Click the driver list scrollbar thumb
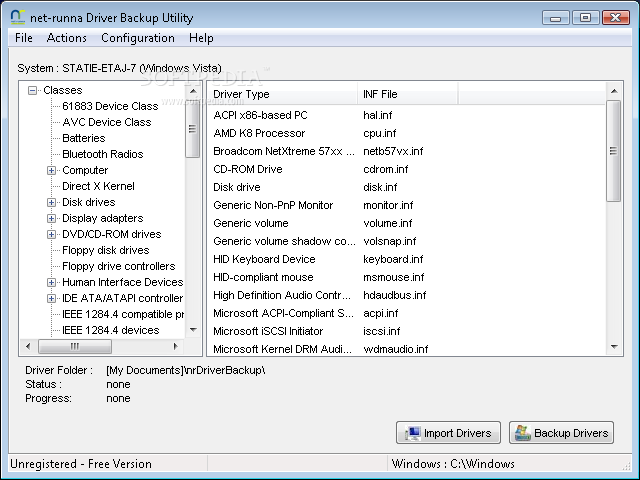This screenshot has height=480, width=640. tap(613, 151)
